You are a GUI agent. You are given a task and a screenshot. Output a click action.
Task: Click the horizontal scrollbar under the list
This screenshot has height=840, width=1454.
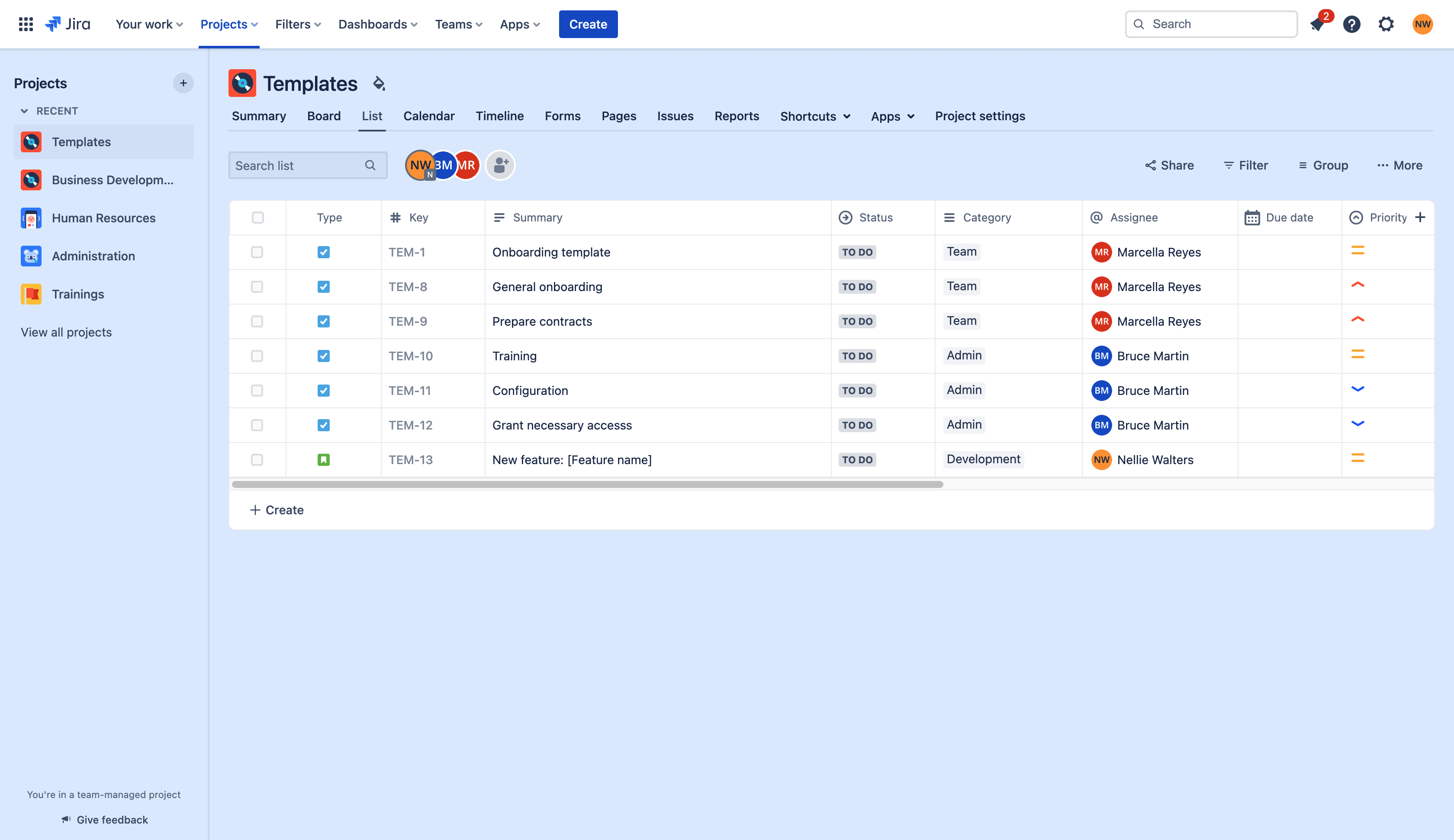(587, 484)
